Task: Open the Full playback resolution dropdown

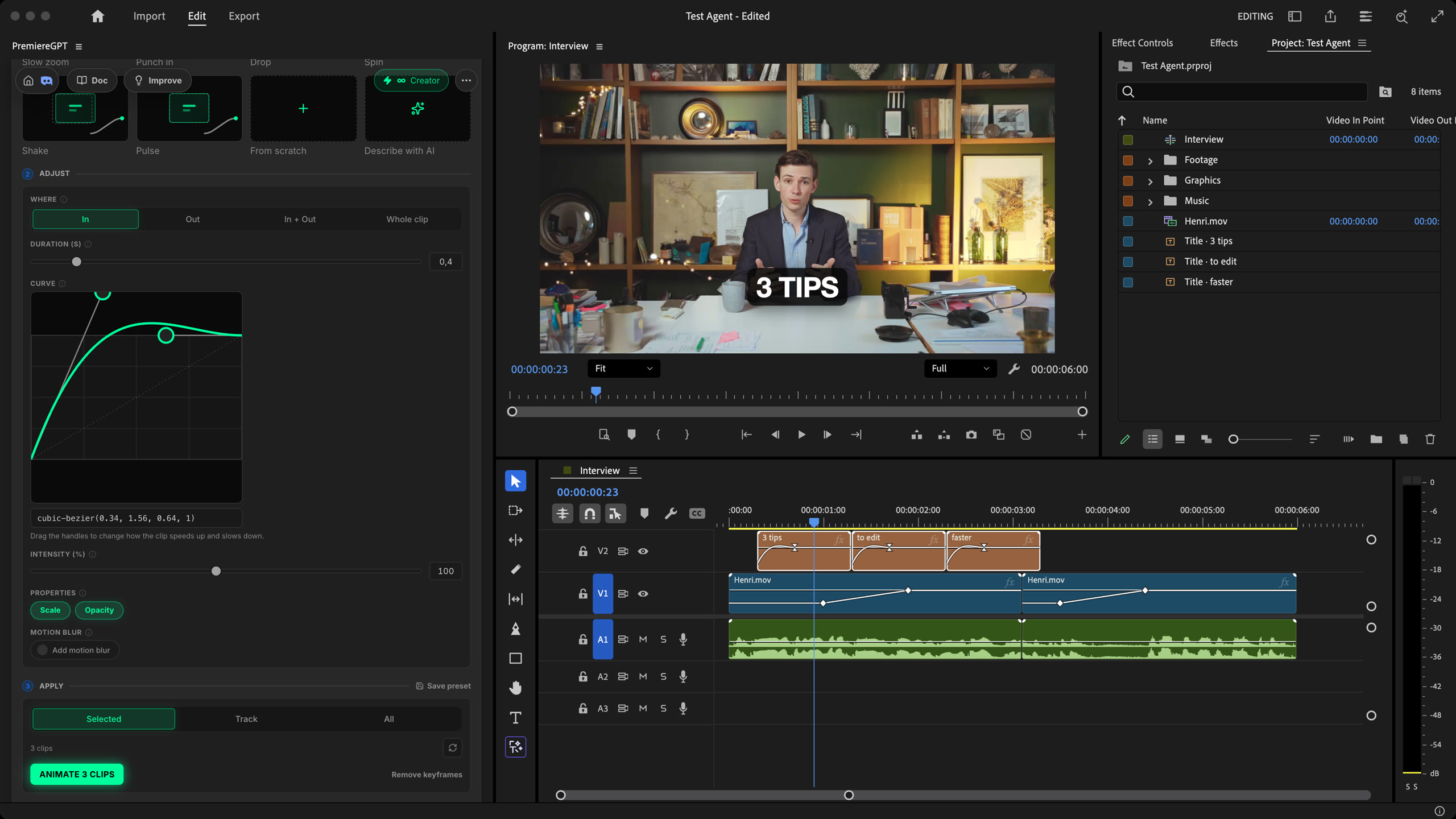Action: pyautogui.click(x=960, y=369)
